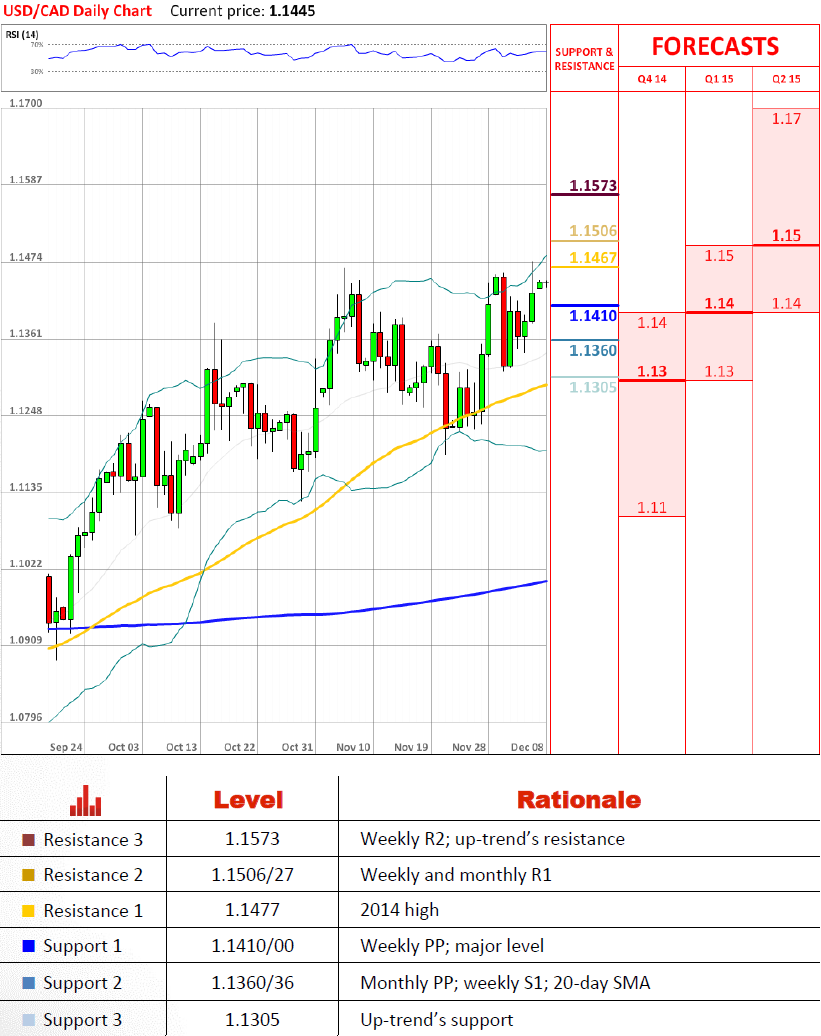Screen dimensions: 821x1036
Task: Click the 1.1477 level table cell
Action: pyautogui.click(x=252, y=910)
